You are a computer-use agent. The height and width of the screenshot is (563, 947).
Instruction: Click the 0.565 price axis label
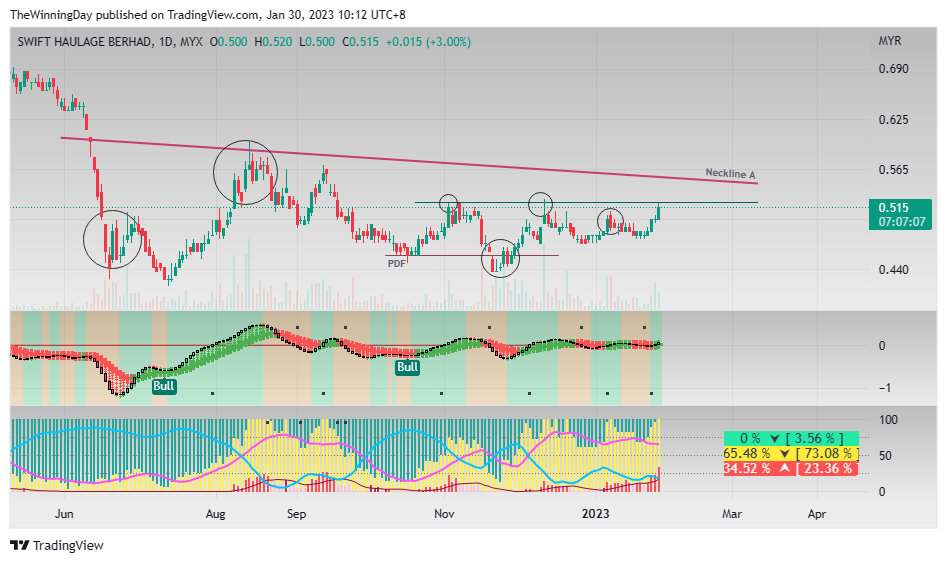(893, 170)
